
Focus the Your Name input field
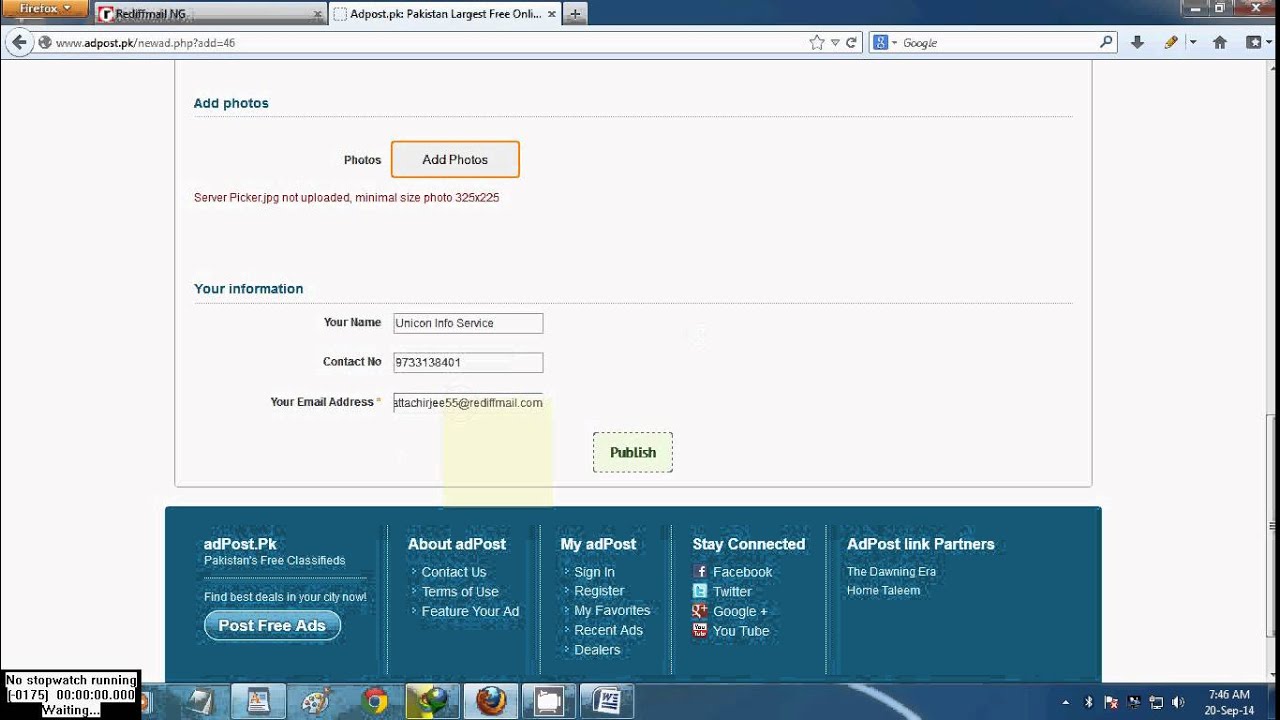[468, 323]
